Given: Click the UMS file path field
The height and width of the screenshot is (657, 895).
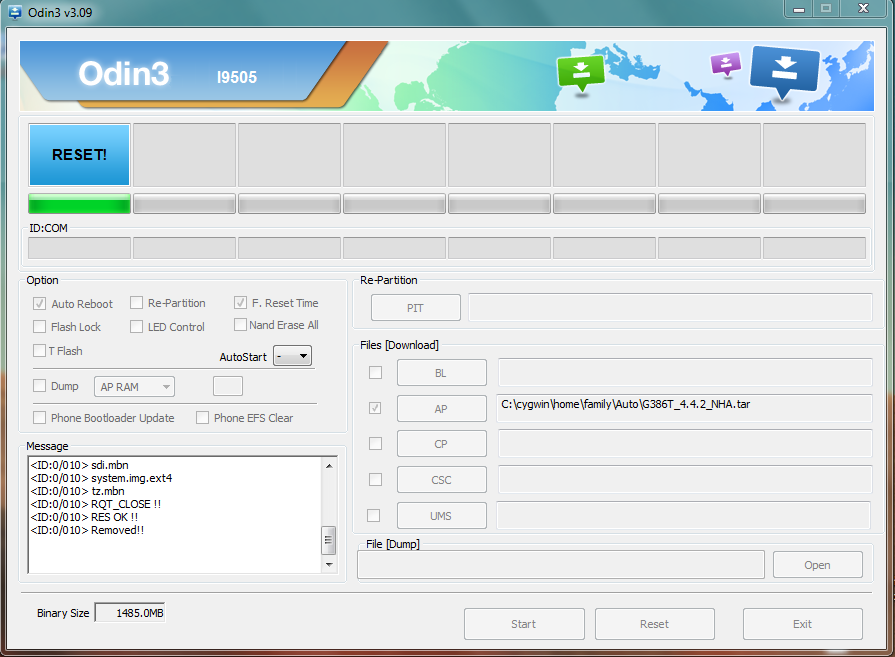Looking at the screenshot, I should point(683,515).
